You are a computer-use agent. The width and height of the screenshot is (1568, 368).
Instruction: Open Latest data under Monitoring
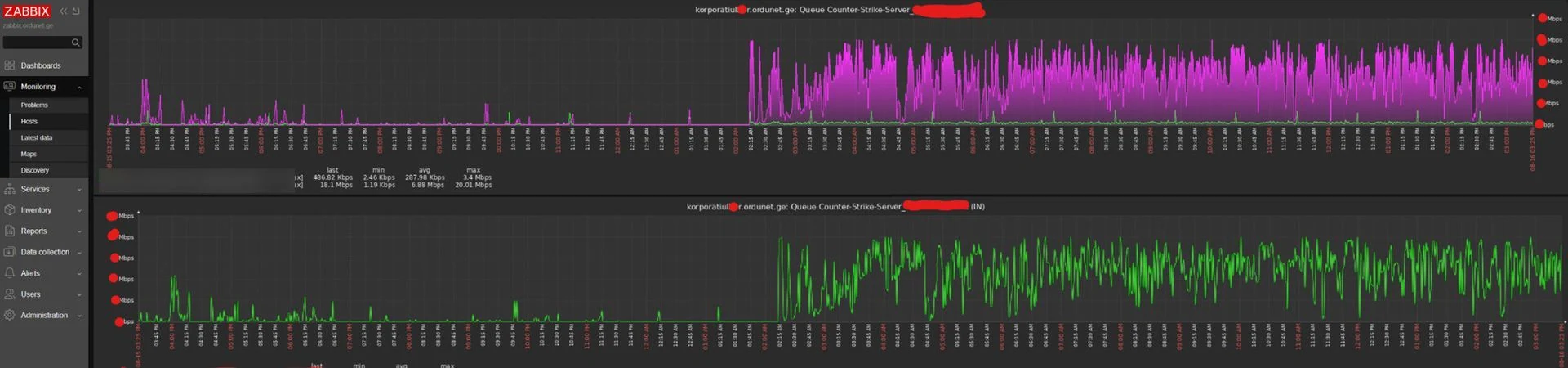click(37, 137)
